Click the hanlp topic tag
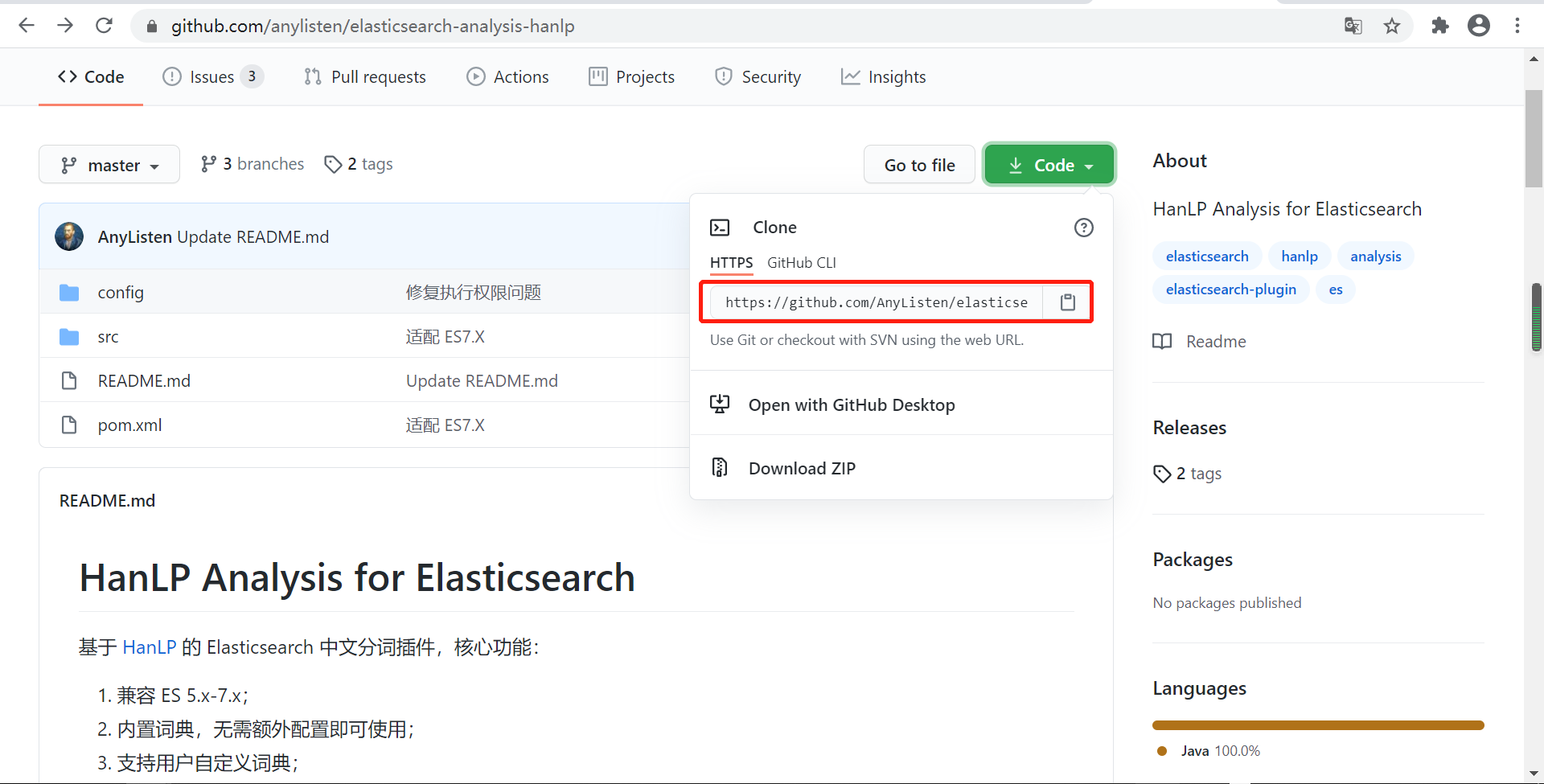 coord(1300,257)
